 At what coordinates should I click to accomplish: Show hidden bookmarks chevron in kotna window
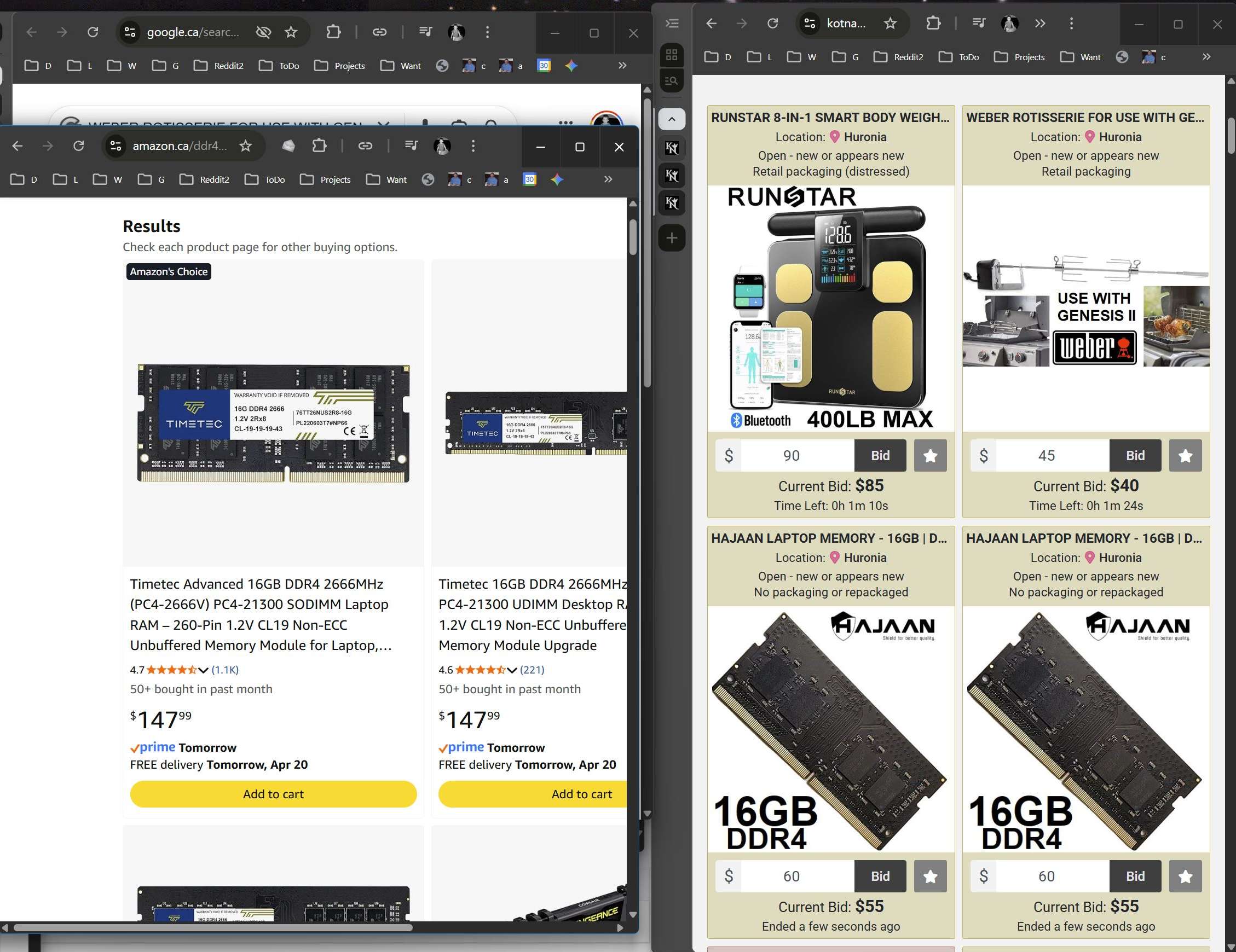point(1206,56)
